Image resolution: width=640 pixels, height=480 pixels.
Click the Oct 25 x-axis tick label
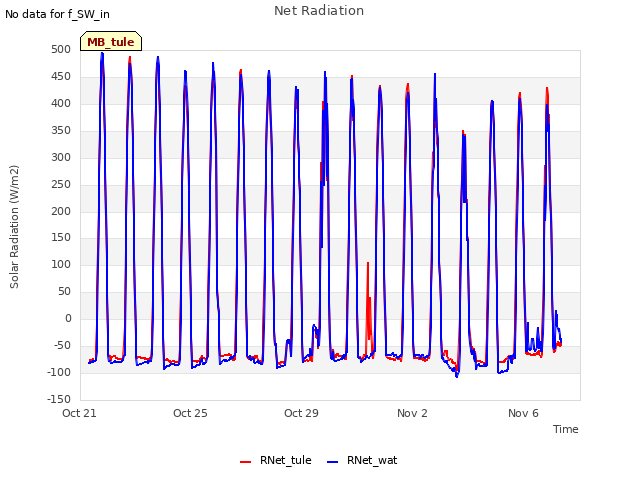[190, 413]
